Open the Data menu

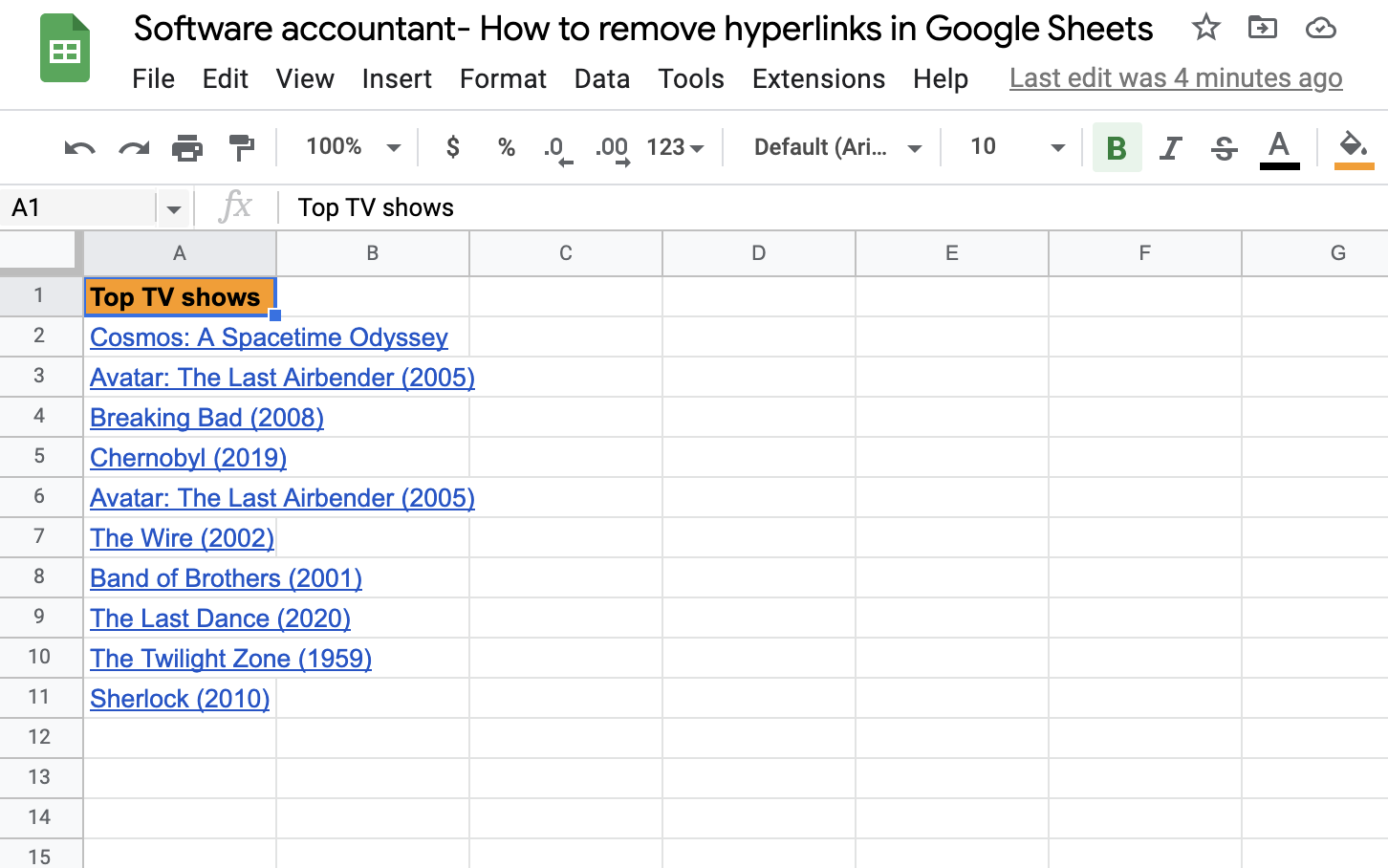(602, 78)
